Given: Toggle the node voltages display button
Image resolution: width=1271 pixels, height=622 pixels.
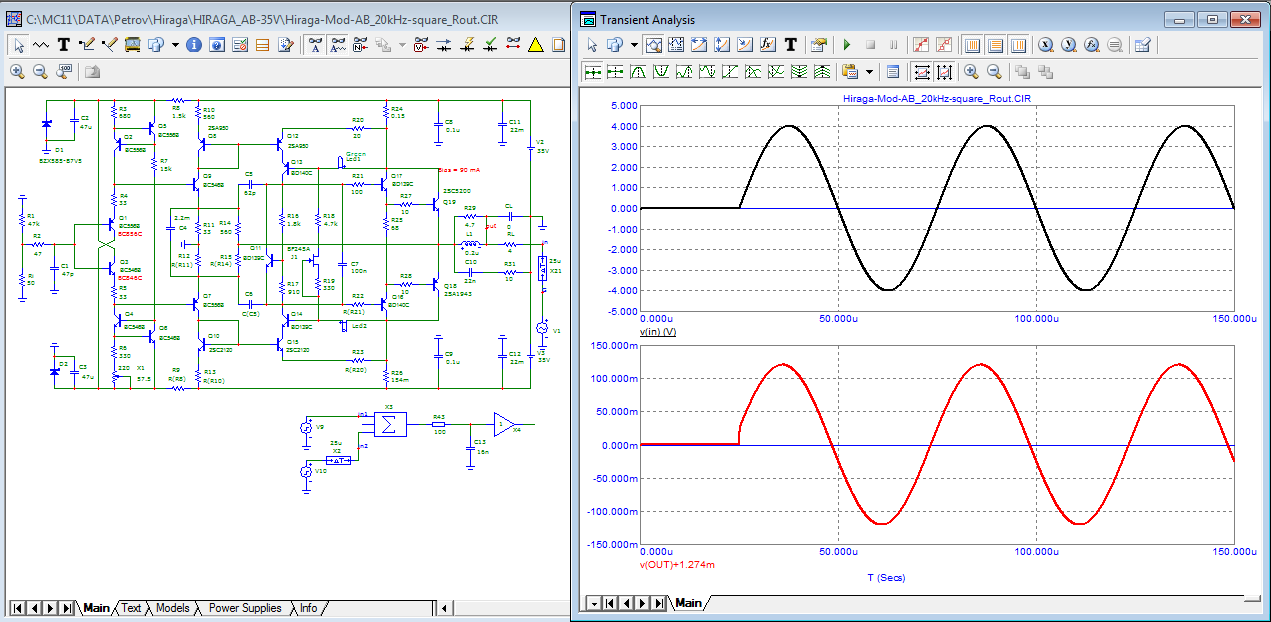Looking at the screenshot, I should (419, 45).
